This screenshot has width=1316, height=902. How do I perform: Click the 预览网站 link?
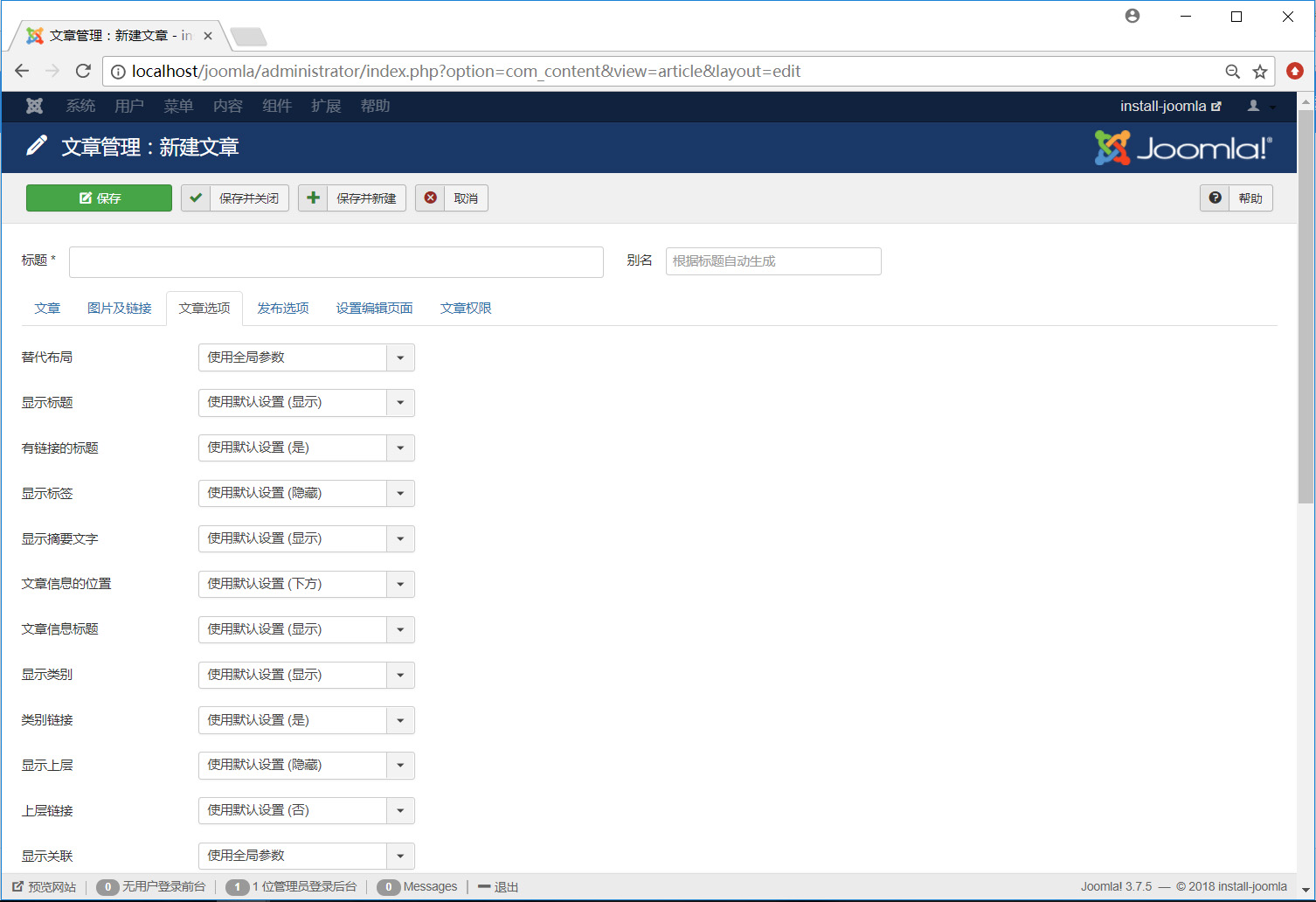45,887
